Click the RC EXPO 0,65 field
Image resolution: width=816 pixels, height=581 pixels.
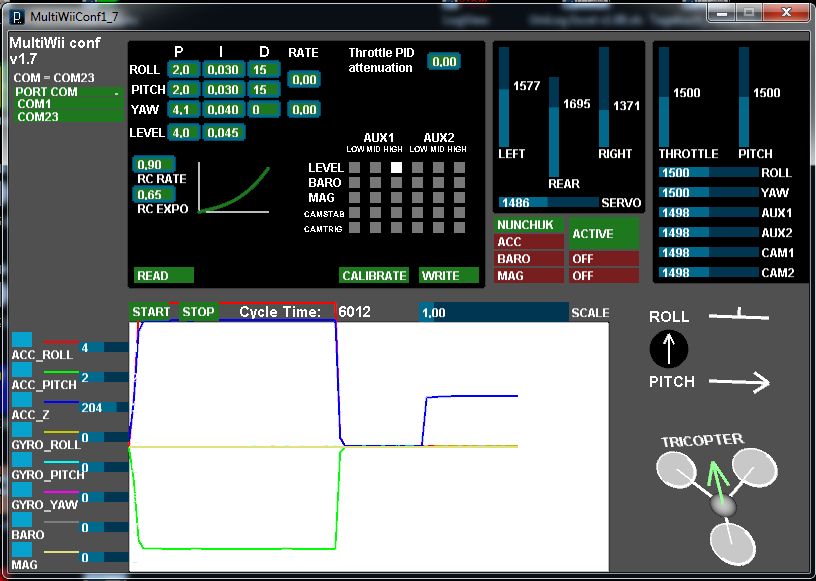pyautogui.click(x=154, y=195)
